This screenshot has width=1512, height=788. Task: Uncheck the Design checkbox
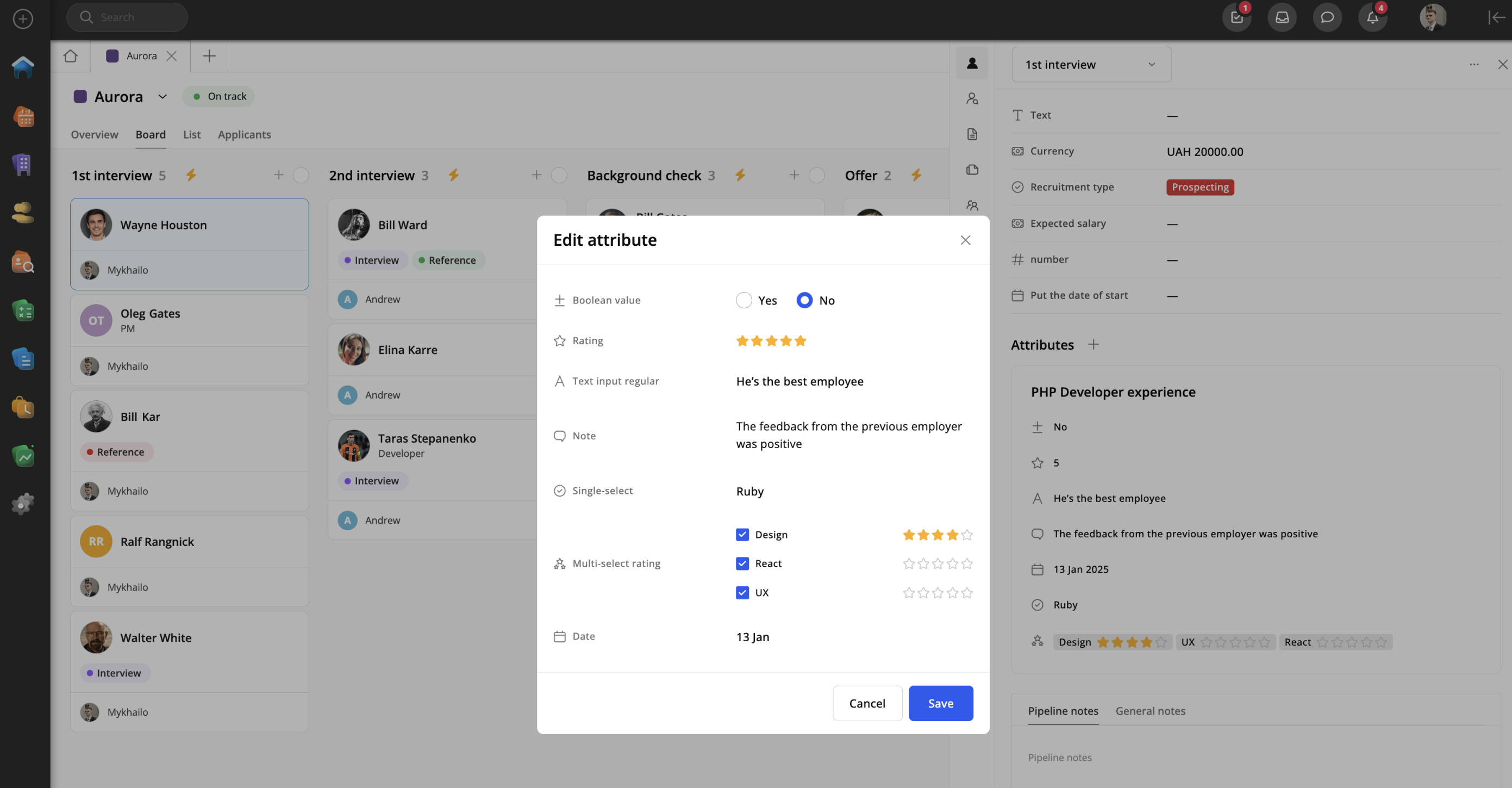tap(742, 535)
